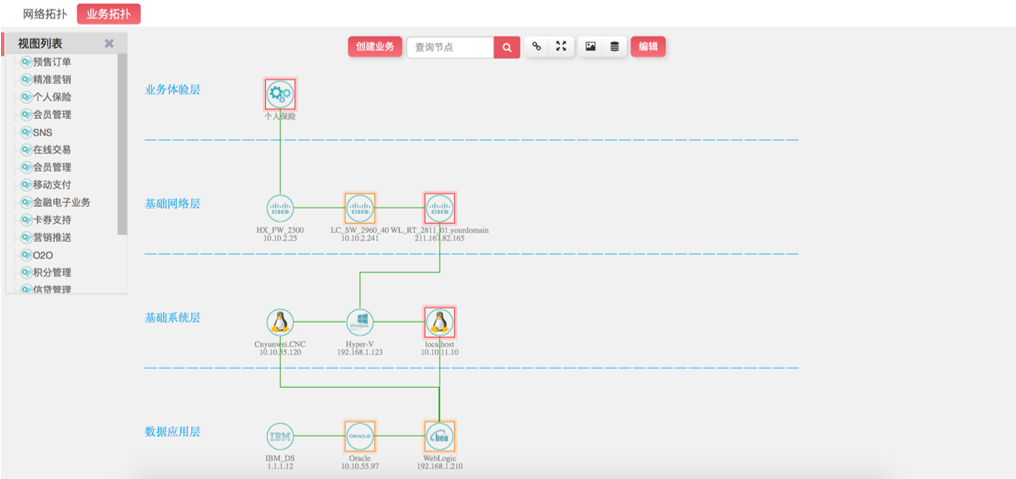
Task: Click the database toolbar icon
Action: (614, 46)
